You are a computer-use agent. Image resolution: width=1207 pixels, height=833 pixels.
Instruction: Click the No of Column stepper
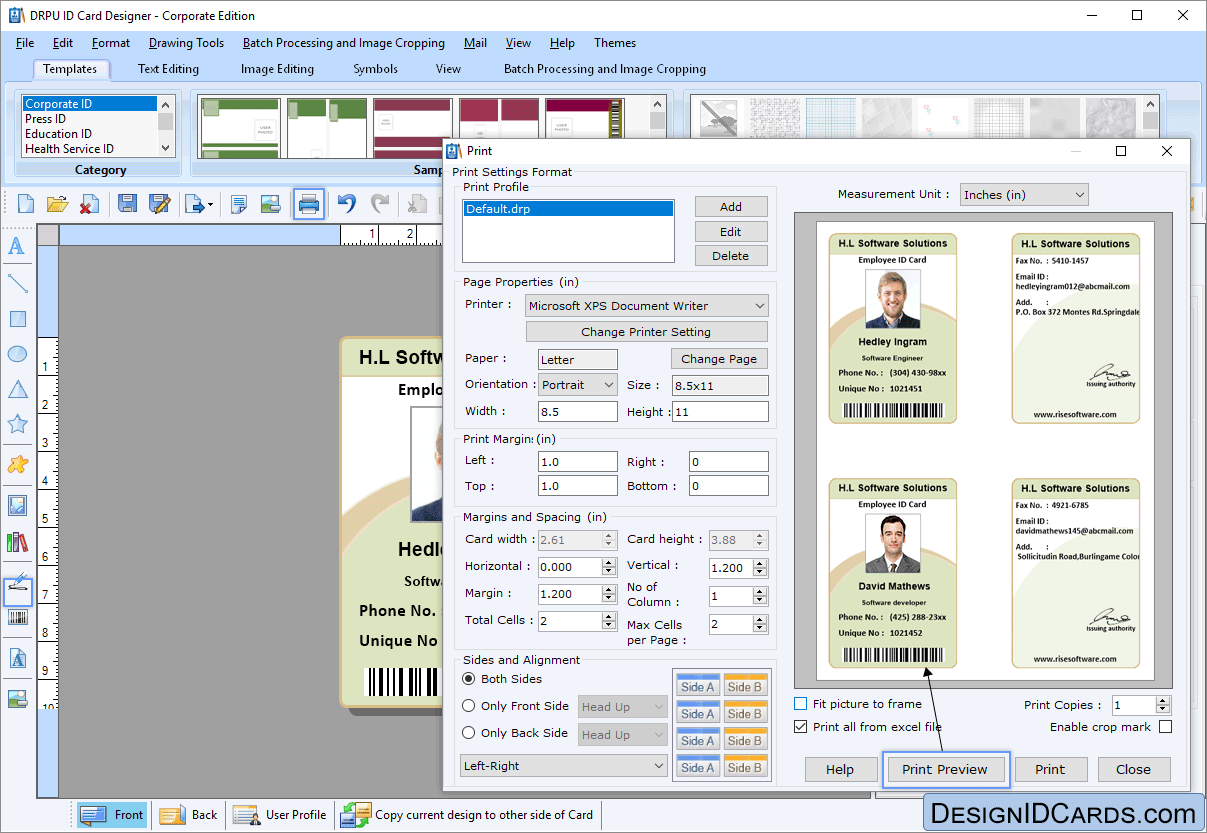[x=762, y=596]
